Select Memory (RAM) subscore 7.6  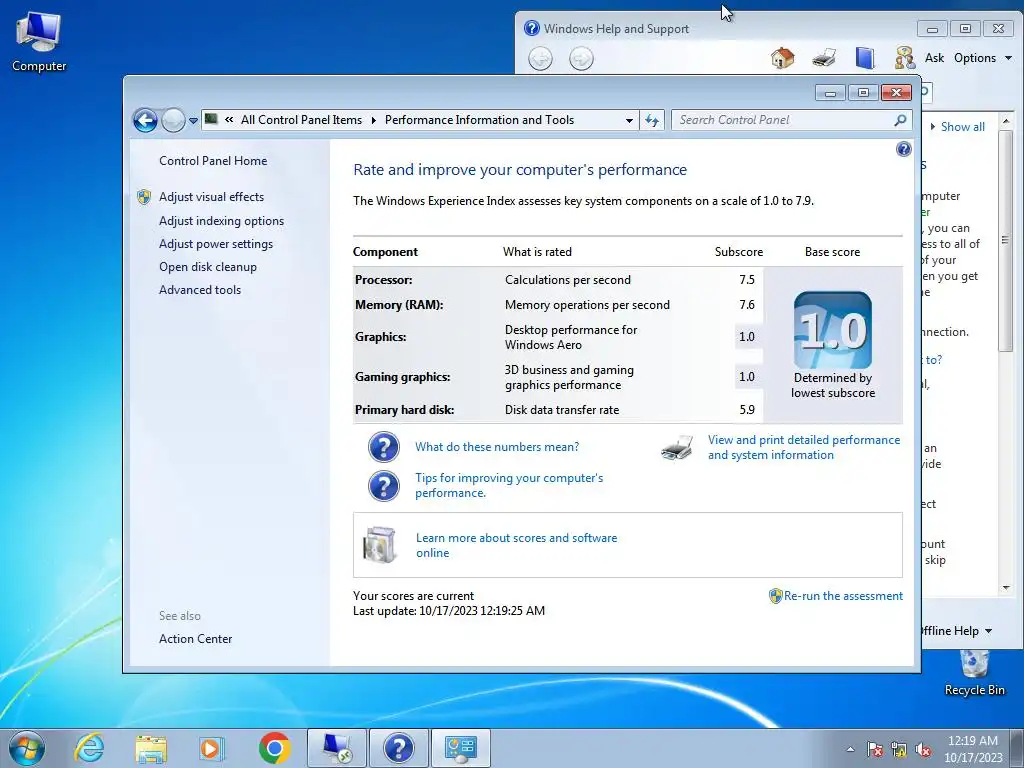[x=747, y=304]
